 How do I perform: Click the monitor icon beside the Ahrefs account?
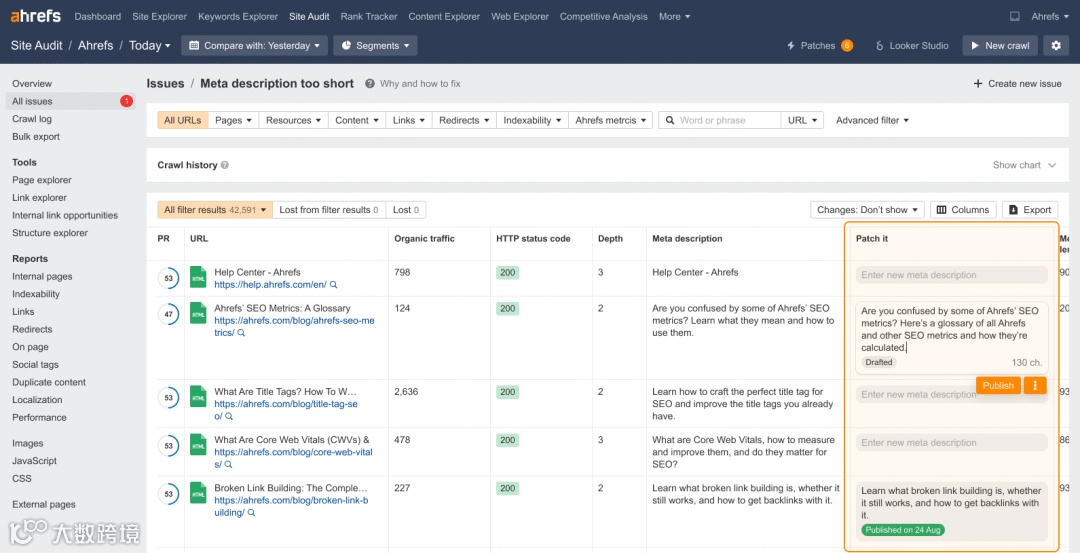pyautogui.click(x=1014, y=17)
